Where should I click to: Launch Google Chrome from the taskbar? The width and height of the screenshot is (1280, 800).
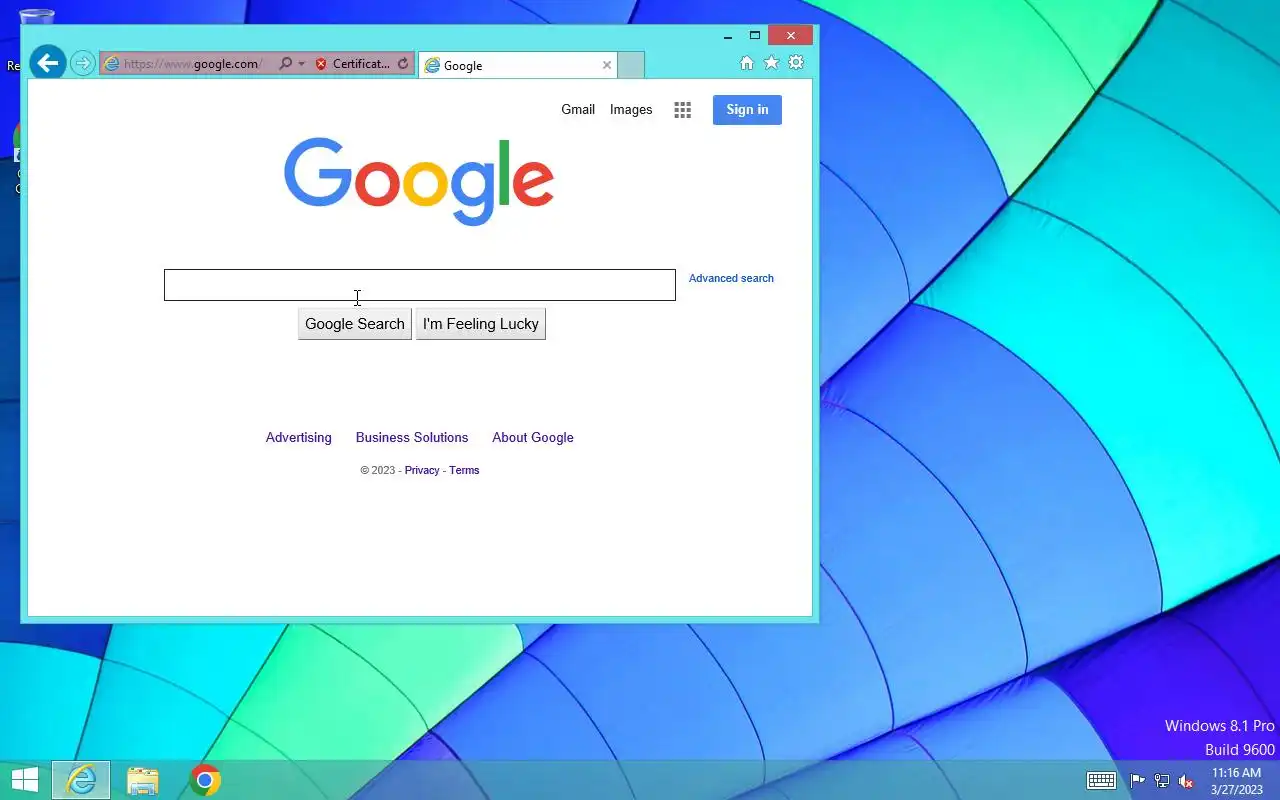pos(205,780)
